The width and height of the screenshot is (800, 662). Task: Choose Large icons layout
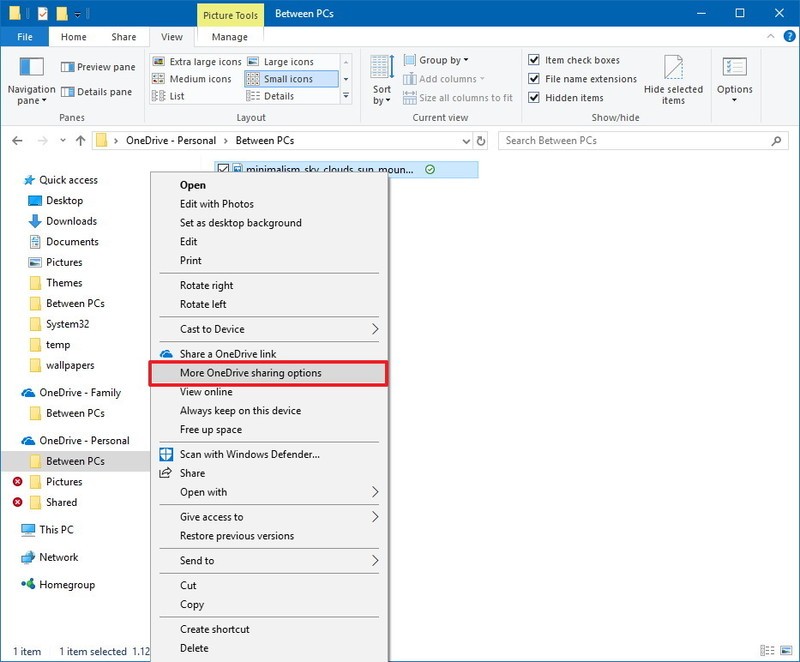281,62
